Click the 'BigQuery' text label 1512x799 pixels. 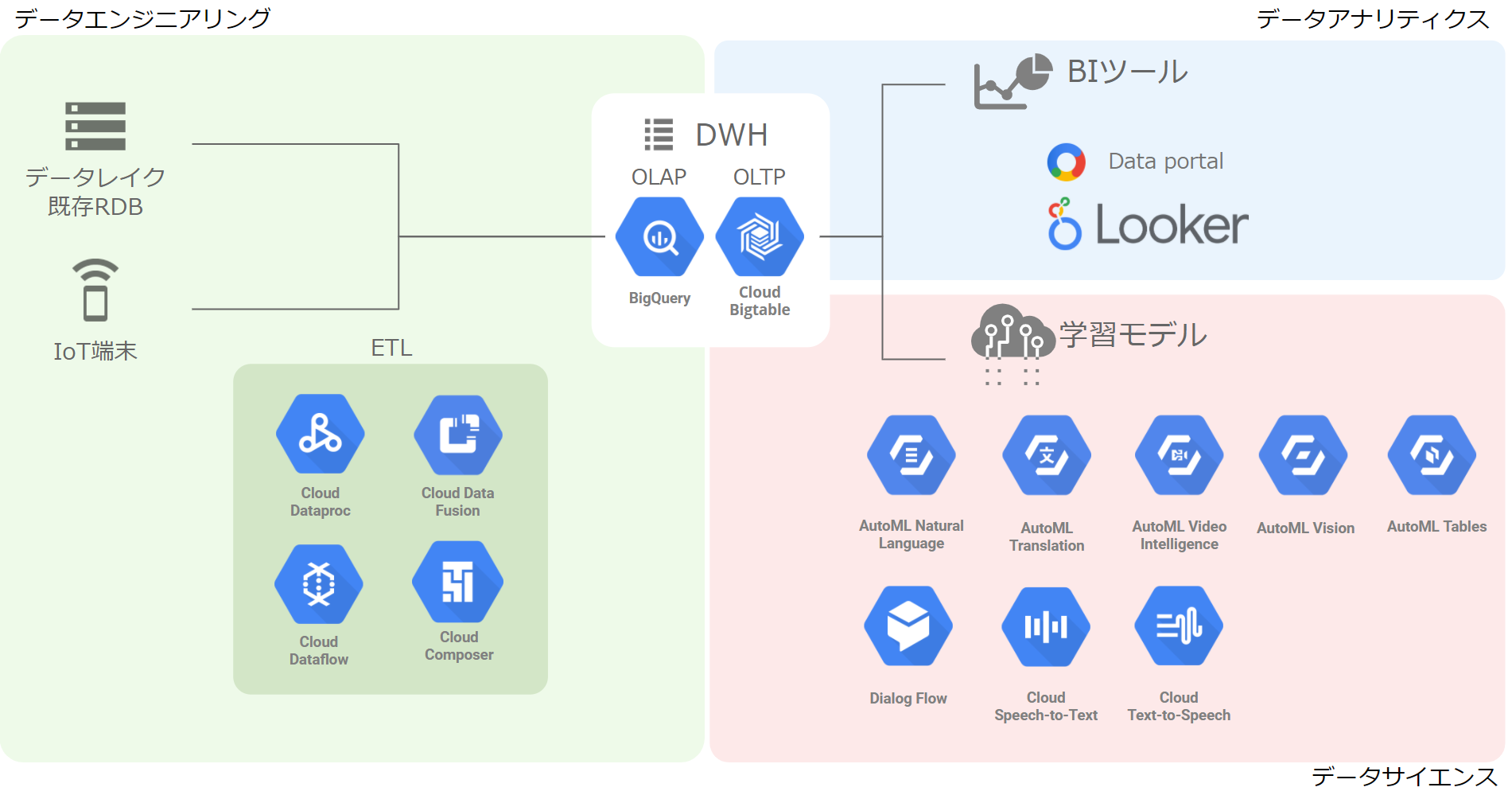(659, 298)
